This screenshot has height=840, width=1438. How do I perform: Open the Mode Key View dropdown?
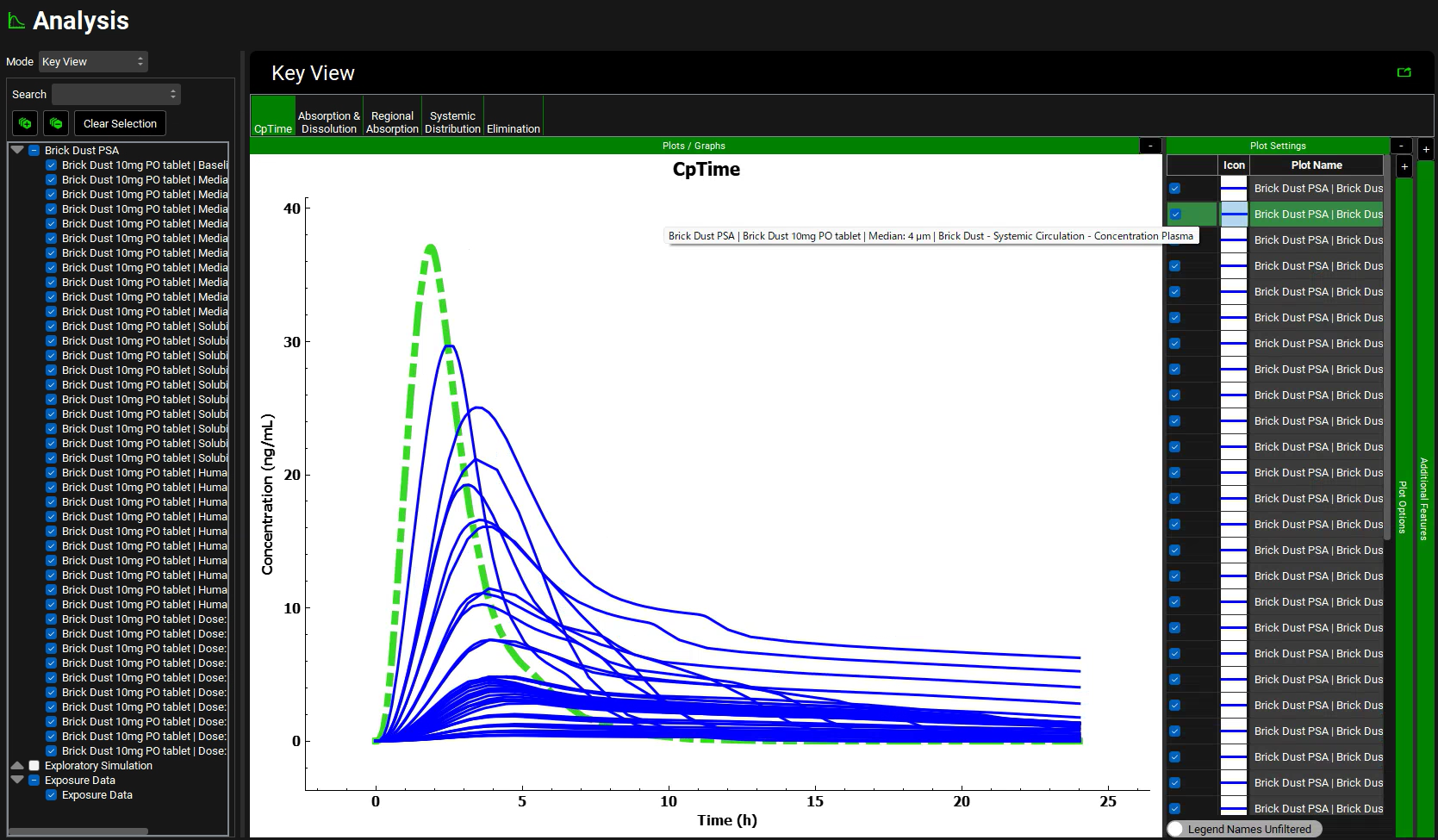[x=93, y=61]
